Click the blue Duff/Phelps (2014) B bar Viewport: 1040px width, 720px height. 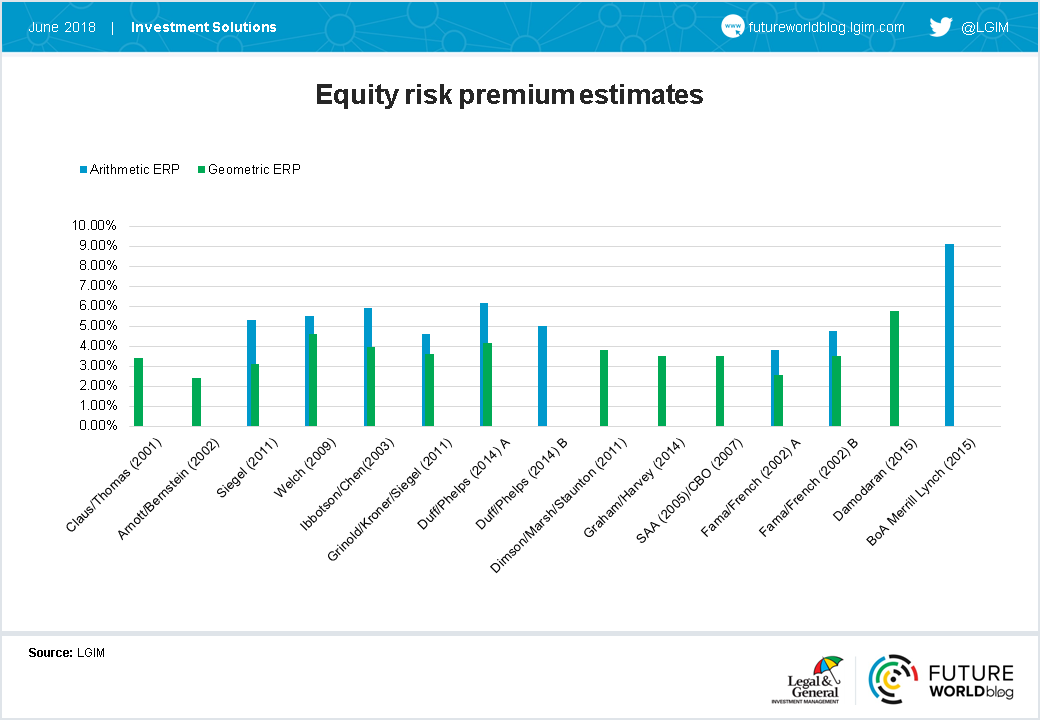click(x=543, y=376)
